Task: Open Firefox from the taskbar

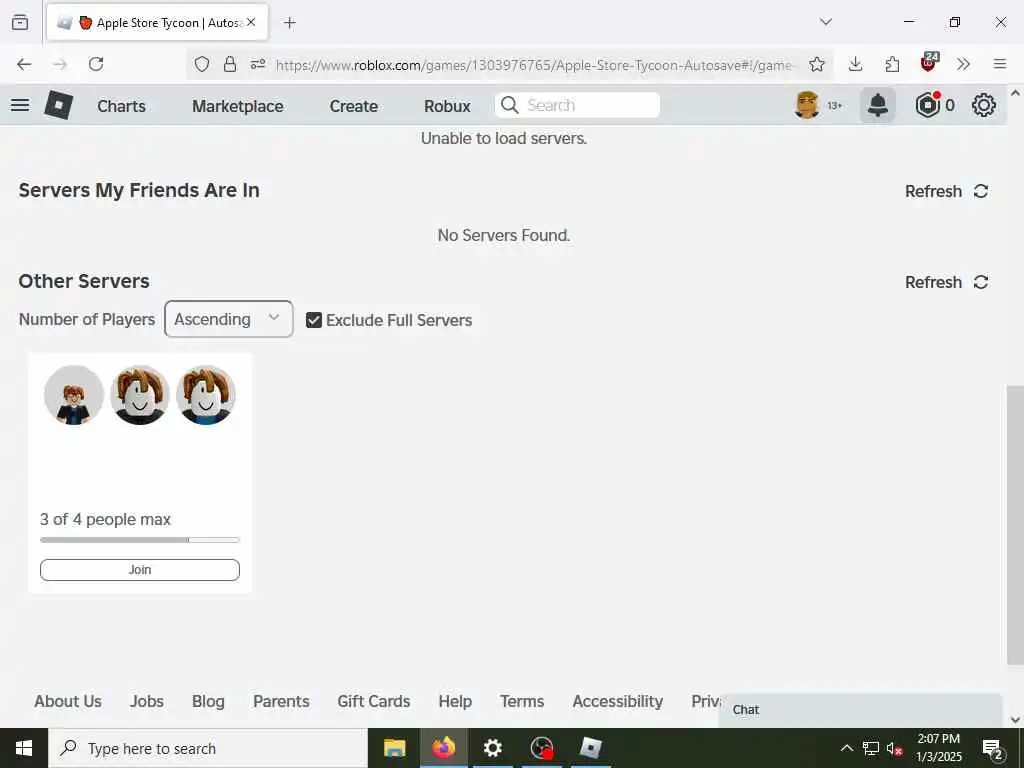Action: [443, 748]
